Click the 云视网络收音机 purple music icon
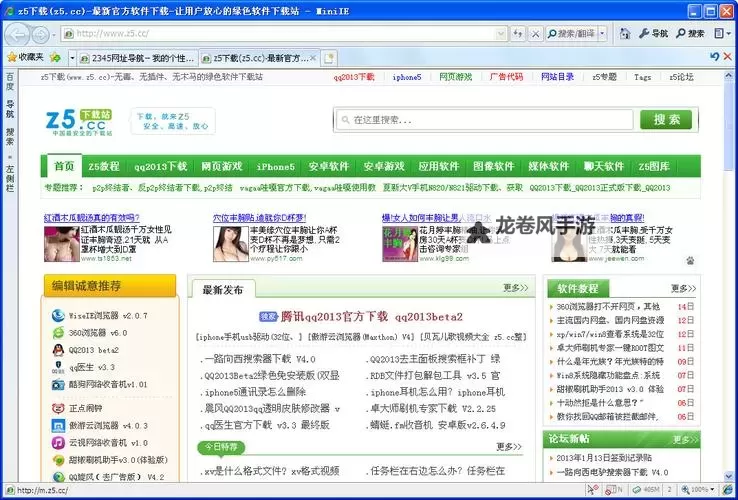The height and width of the screenshot is (500, 738). coord(58,443)
